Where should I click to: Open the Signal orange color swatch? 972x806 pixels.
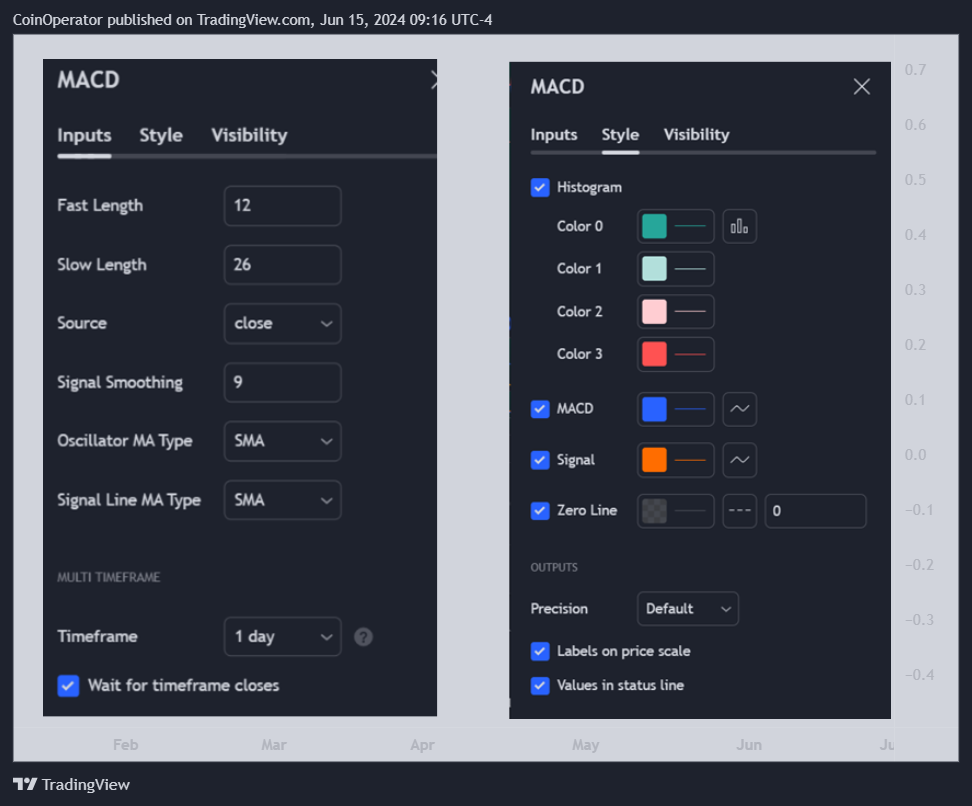click(x=654, y=460)
